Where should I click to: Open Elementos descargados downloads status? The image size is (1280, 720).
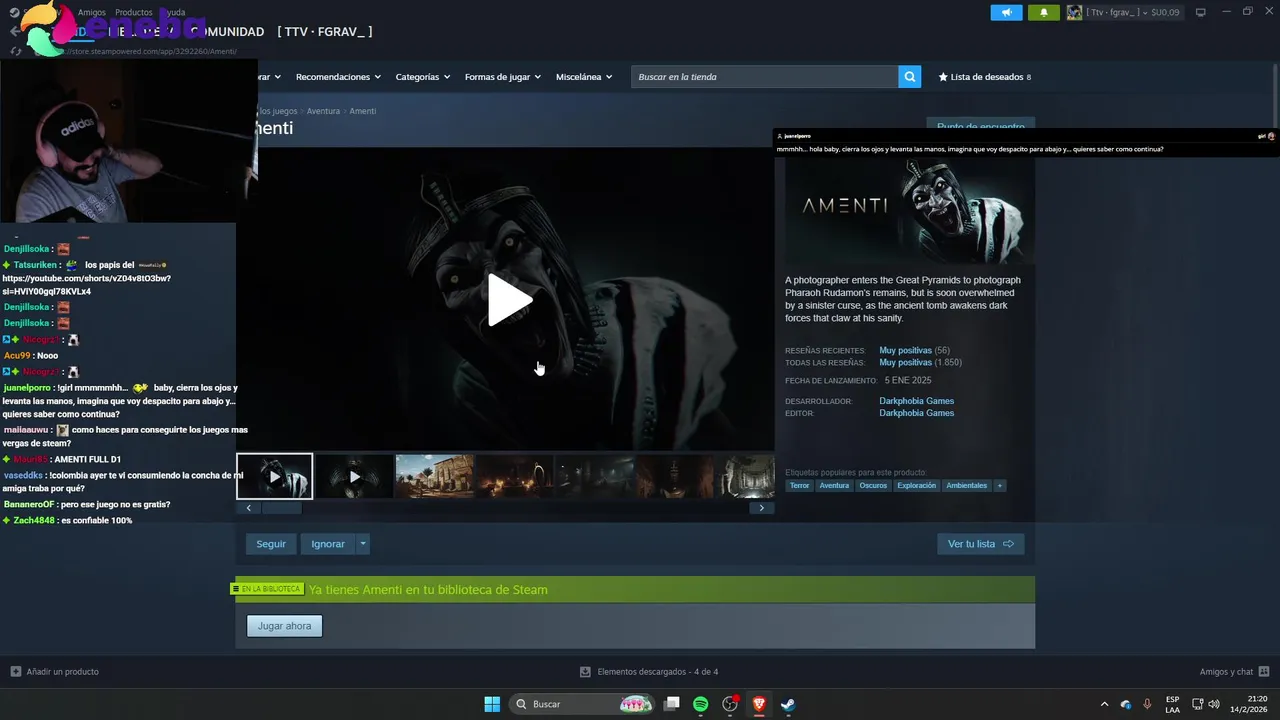point(649,672)
